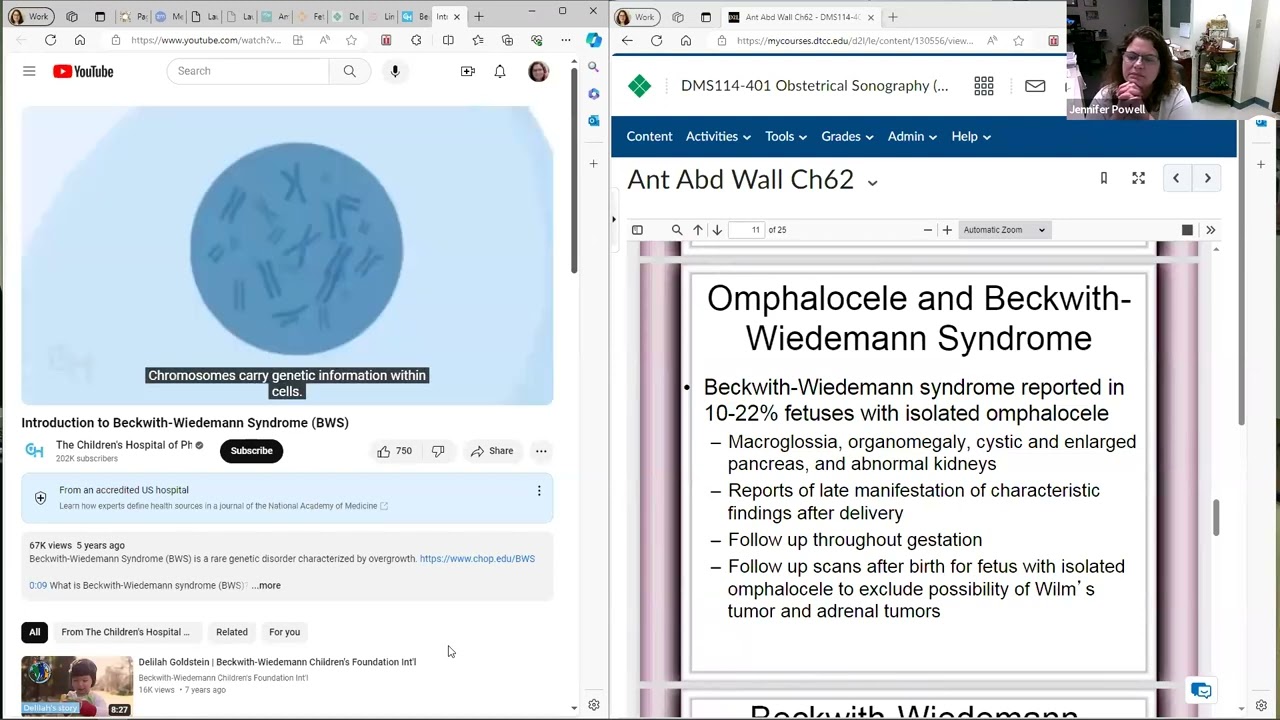Open the chop.edu/BWS link in description
The height and width of the screenshot is (720, 1280).
[x=477, y=559]
